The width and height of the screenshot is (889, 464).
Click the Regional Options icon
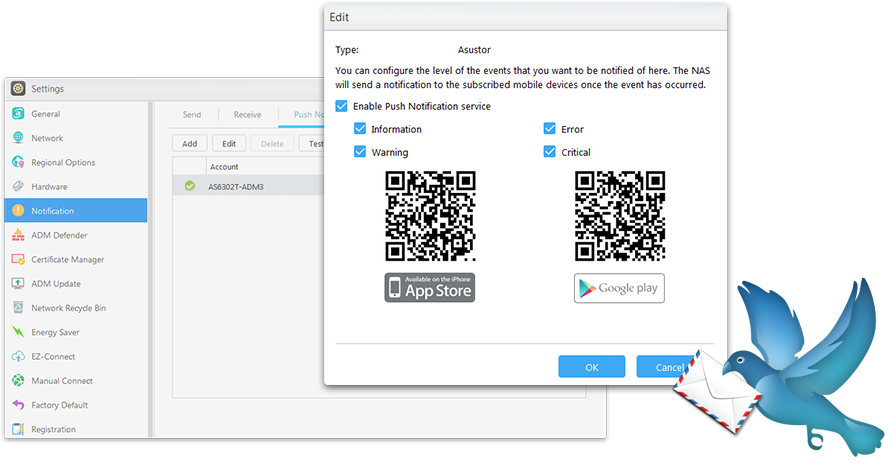pyautogui.click(x=18, y=162)
